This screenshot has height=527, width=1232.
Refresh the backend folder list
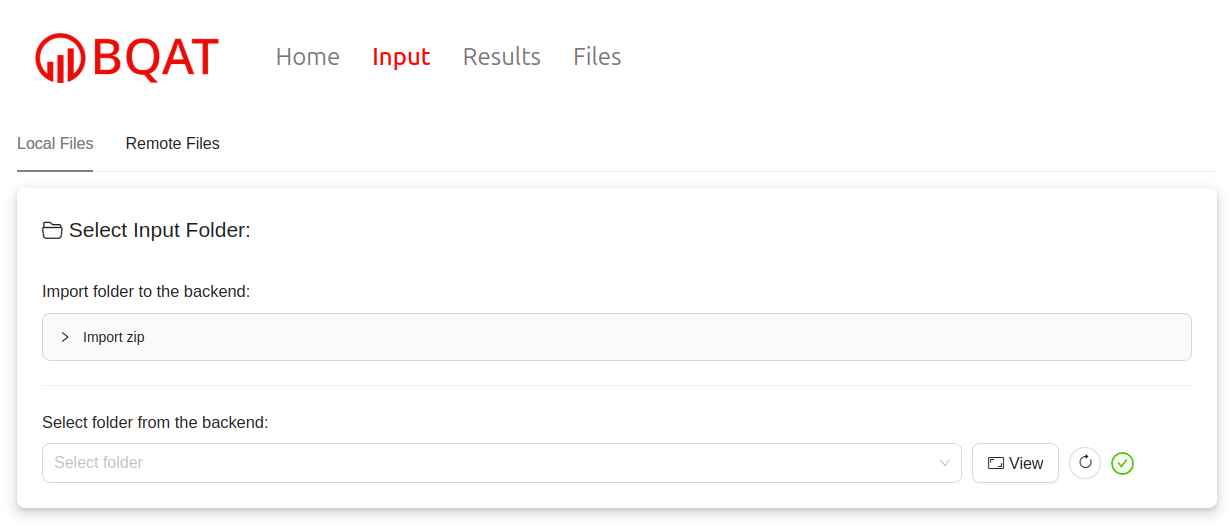[x=1085, y=463]
